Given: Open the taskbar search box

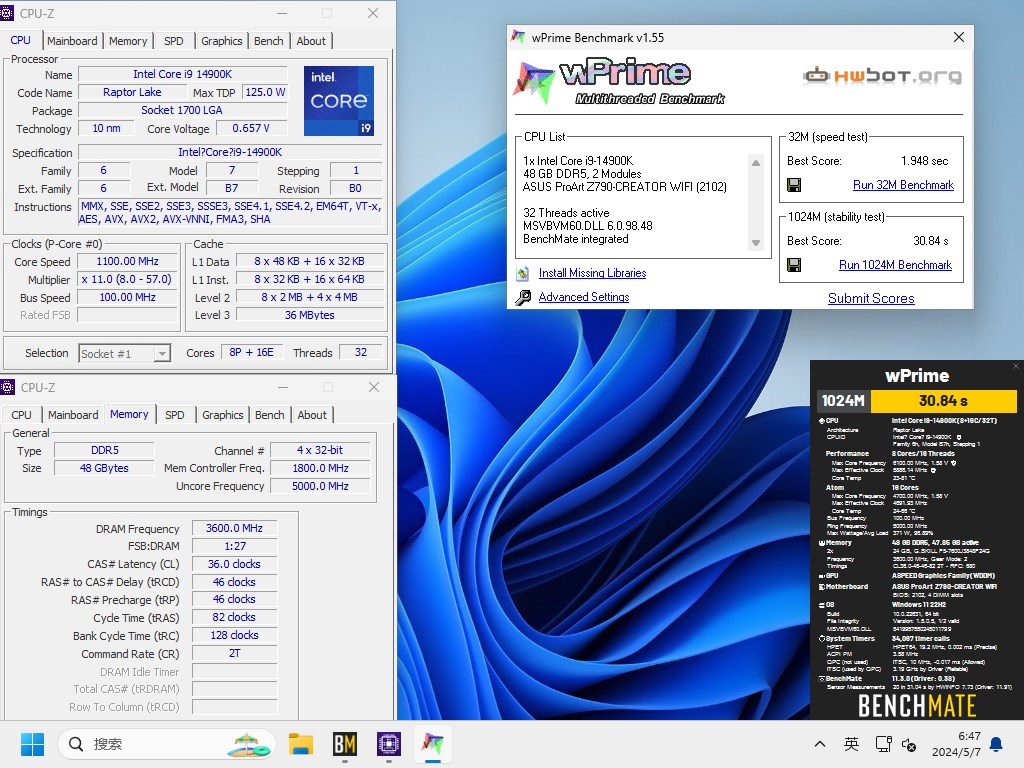Looking at the screenshot, I should 167,744.
